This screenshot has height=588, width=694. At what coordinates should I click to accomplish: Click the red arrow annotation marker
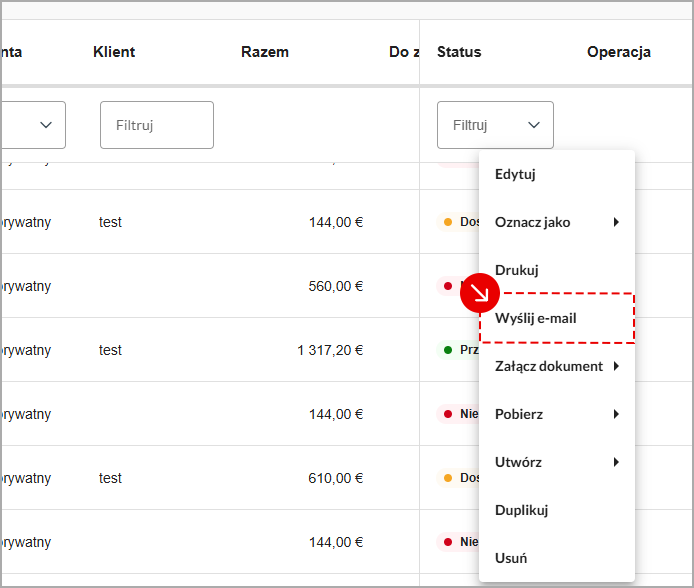click(x=479, y=293)
